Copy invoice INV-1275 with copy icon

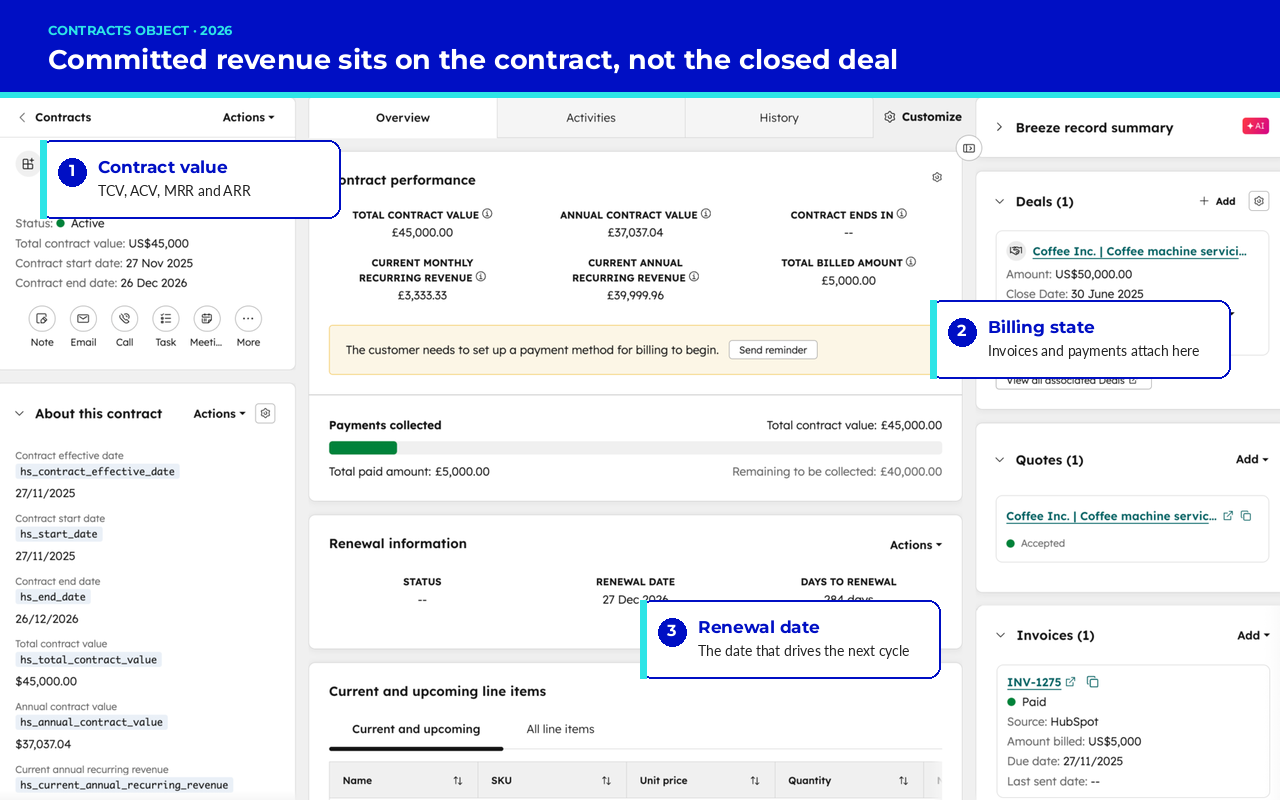(x=1092, y=682)
